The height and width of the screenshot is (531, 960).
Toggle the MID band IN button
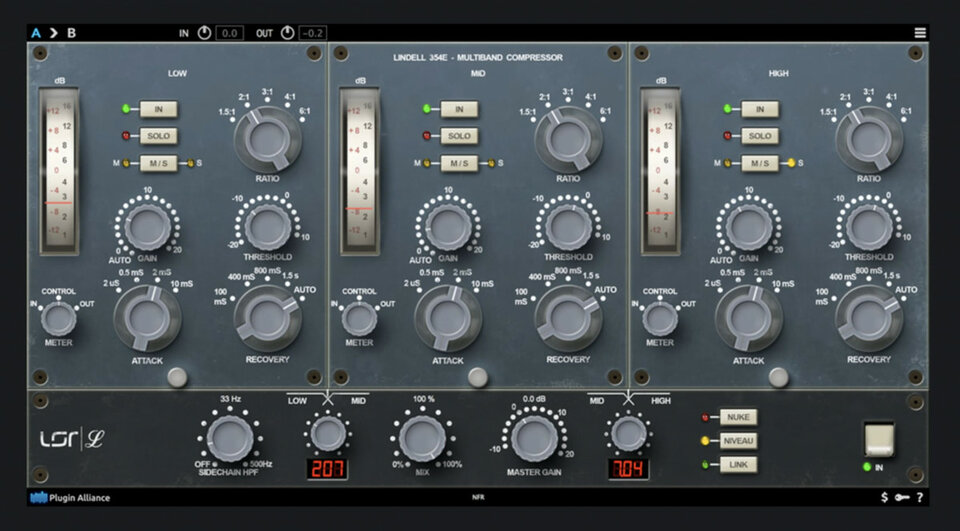coord(459,110)
